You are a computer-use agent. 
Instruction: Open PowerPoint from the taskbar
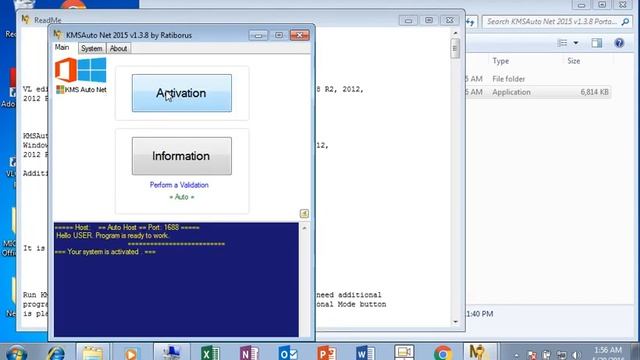click(x=327, y=353)
